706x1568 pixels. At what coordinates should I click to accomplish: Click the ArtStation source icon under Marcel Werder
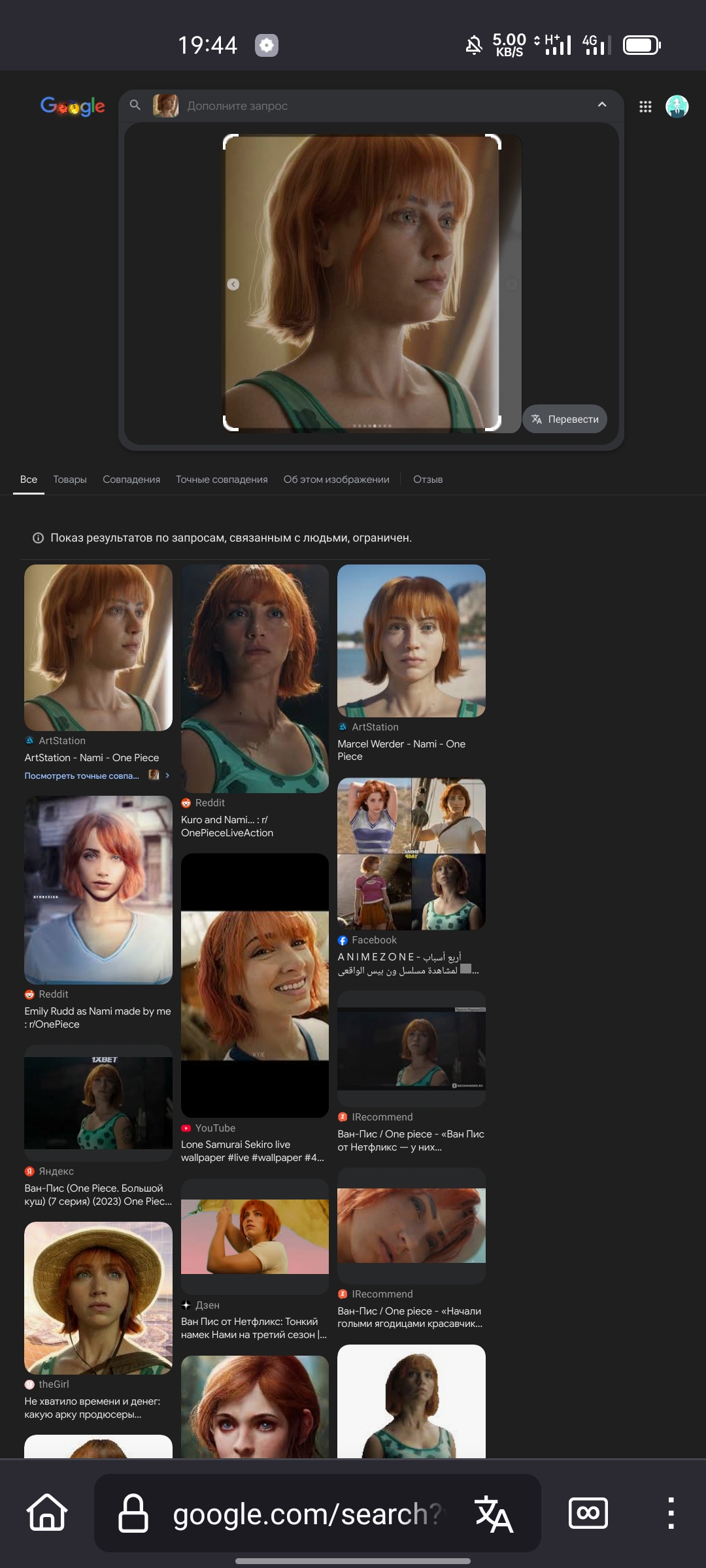click(x=343, y=727)
